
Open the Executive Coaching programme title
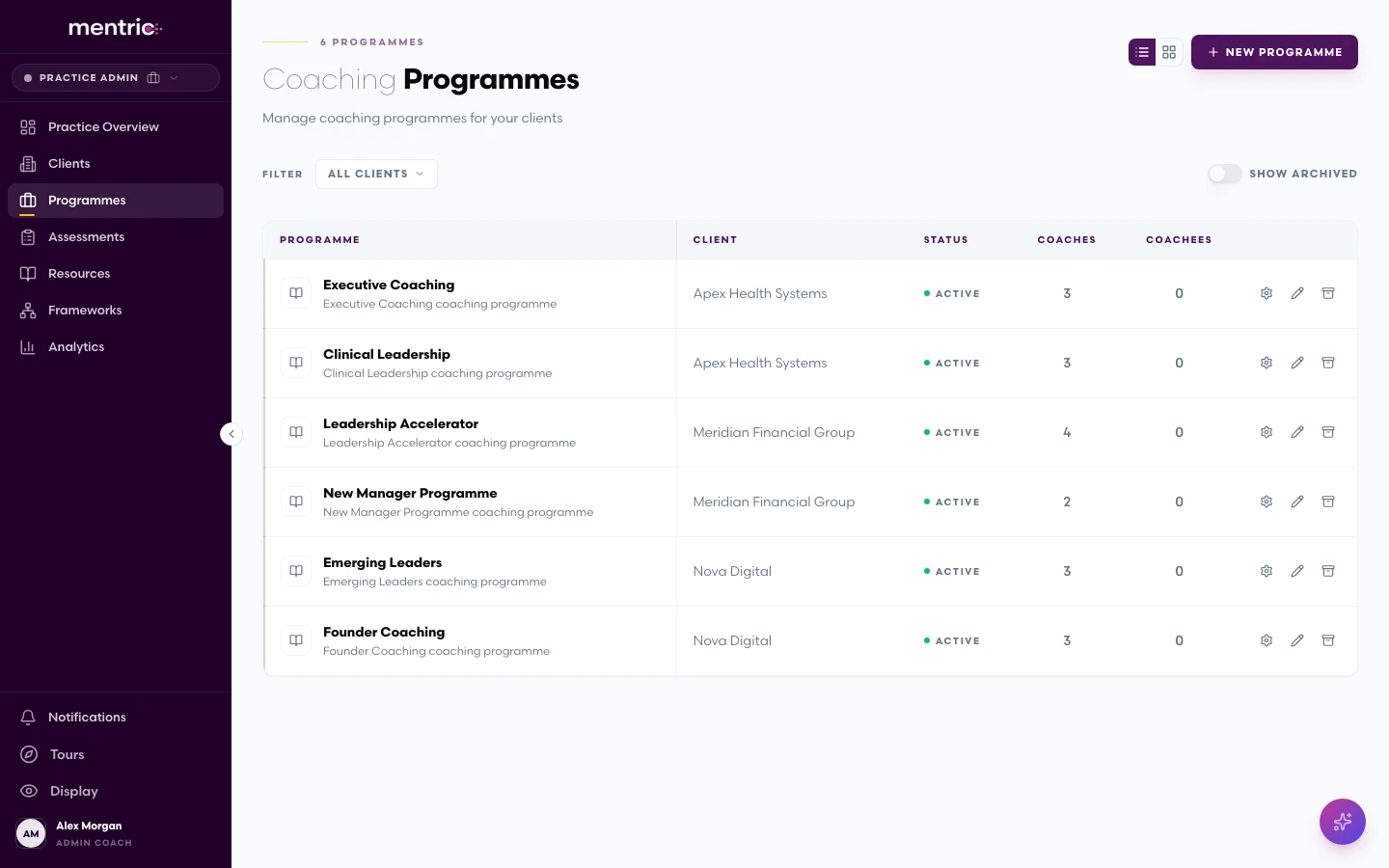pyautogui.click(x=389, y=285)
